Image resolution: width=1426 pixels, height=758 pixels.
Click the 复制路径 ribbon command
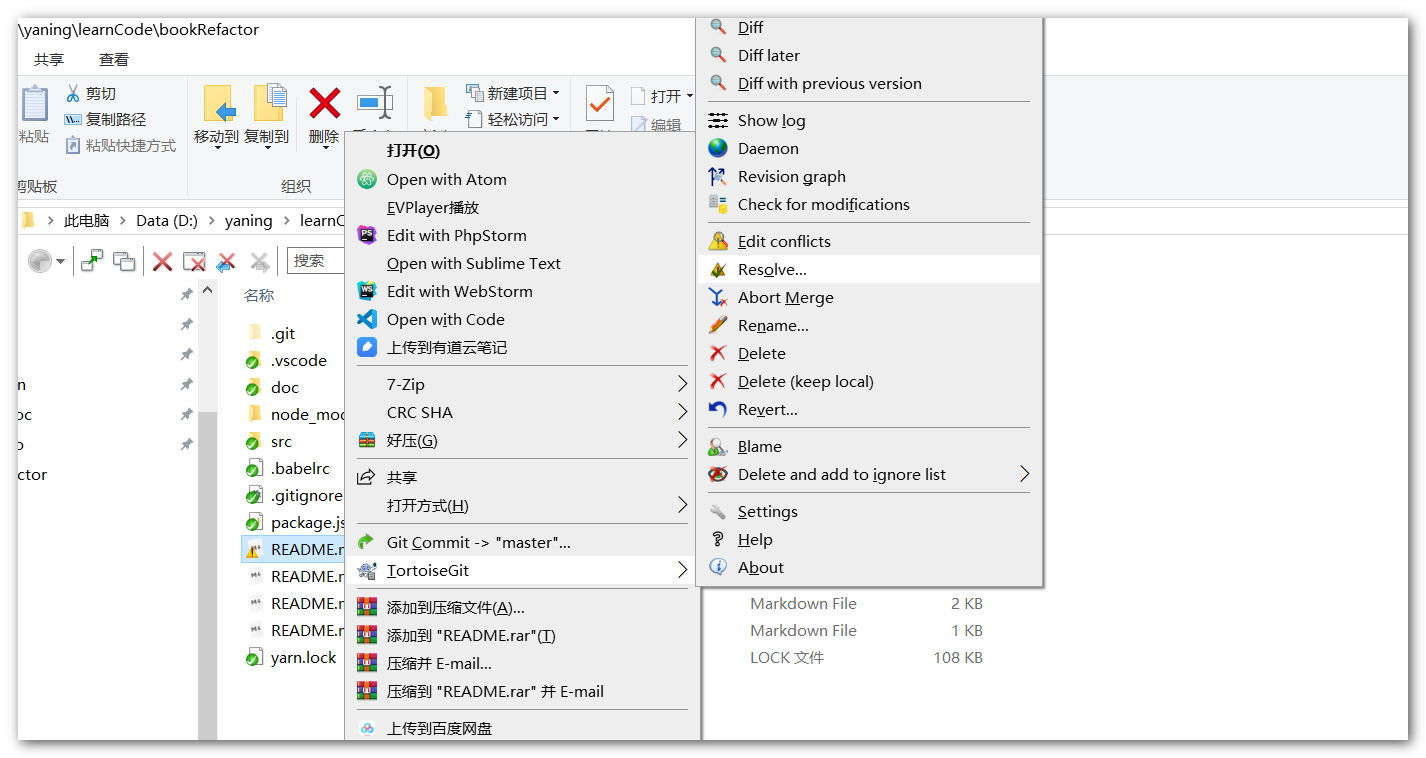(105, 119)
